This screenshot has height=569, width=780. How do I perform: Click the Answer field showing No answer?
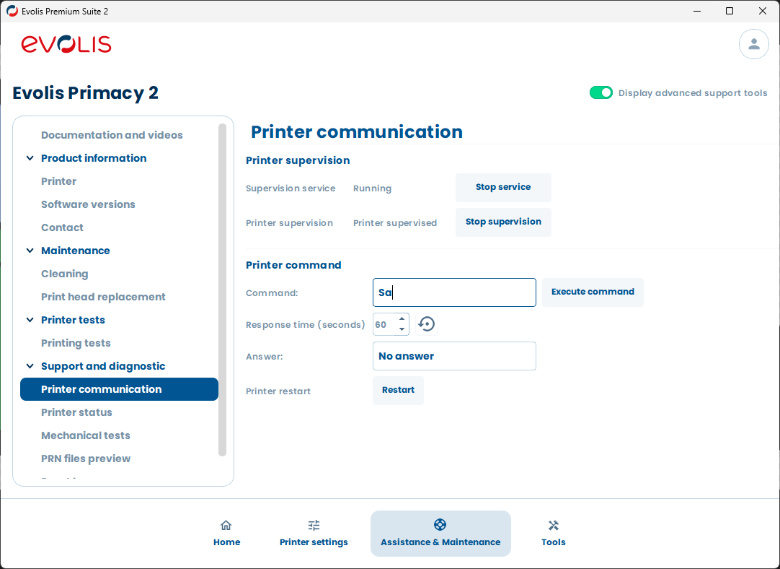click(454, 356)
